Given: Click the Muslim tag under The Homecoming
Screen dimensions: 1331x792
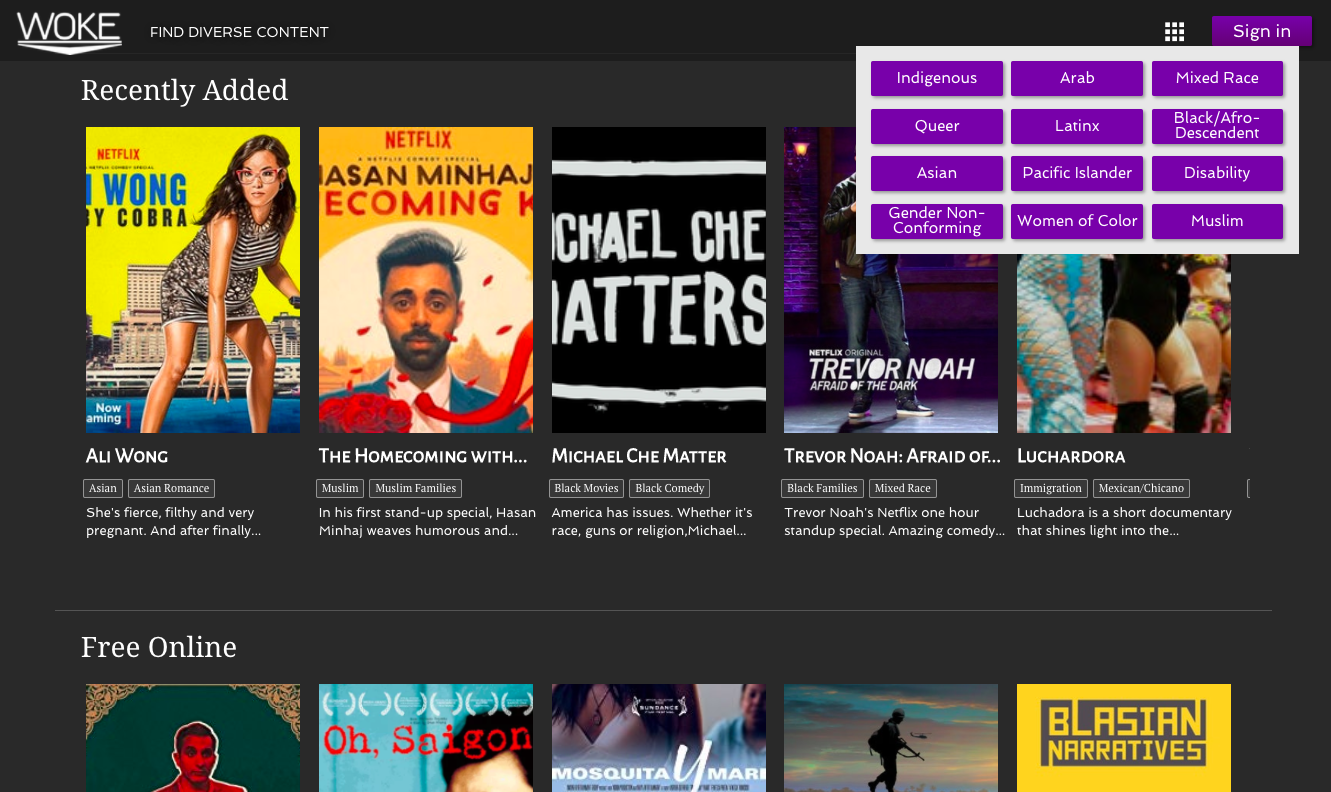Looking at the screenshot, I should pyautogui.click(x=340, y=489).
